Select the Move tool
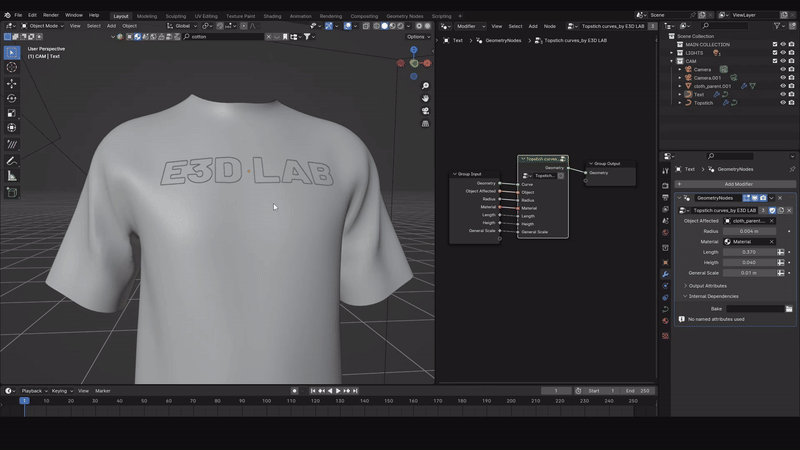This screenshot has height=450, width=800. [12, 83]
